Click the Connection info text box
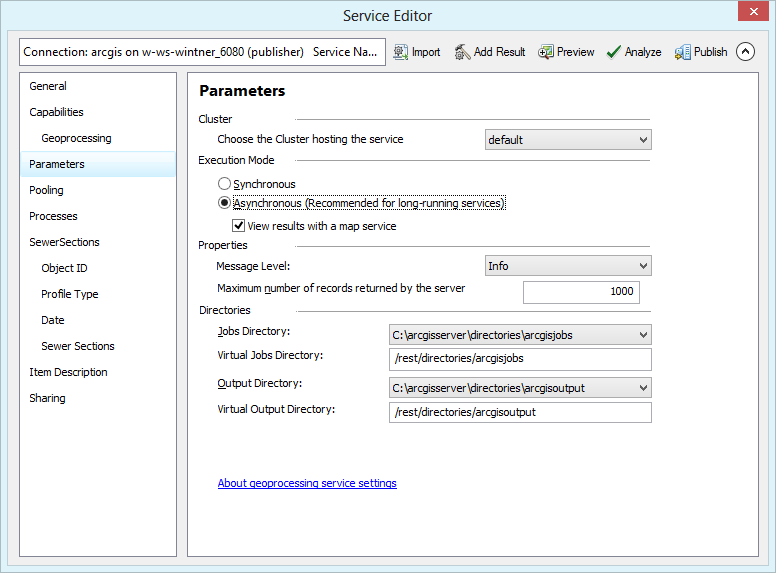 click(x=202, y=52)
